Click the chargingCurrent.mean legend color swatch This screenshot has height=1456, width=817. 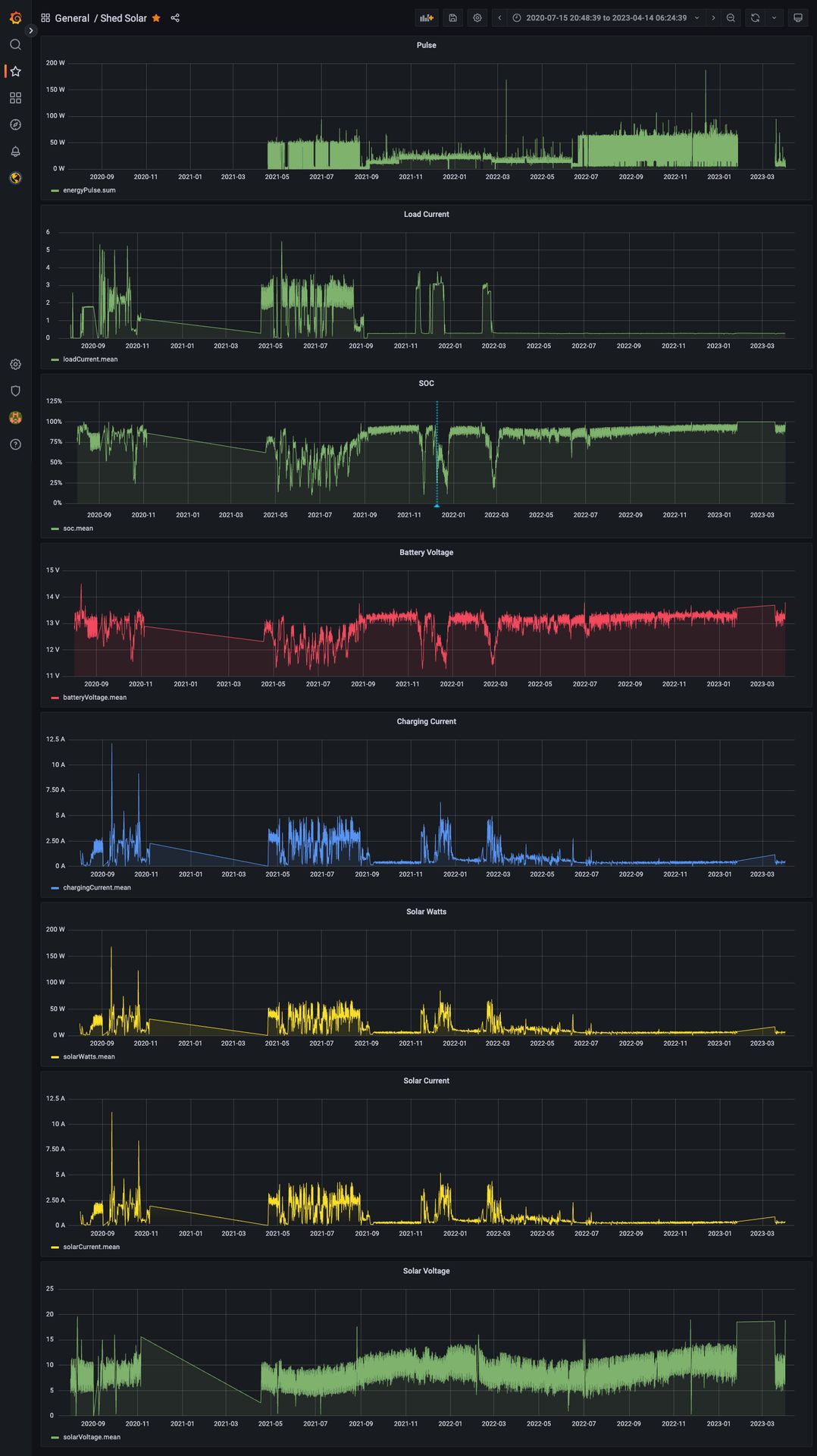pyautogui.click(x=55, y=888)
